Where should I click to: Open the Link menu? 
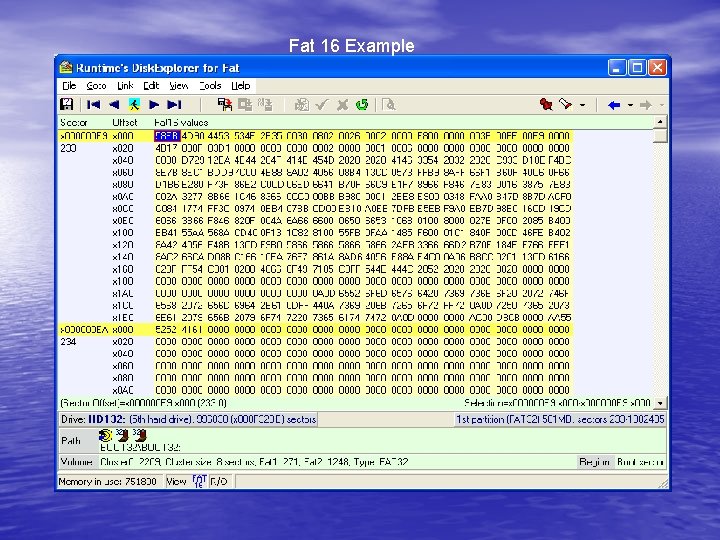125,86
